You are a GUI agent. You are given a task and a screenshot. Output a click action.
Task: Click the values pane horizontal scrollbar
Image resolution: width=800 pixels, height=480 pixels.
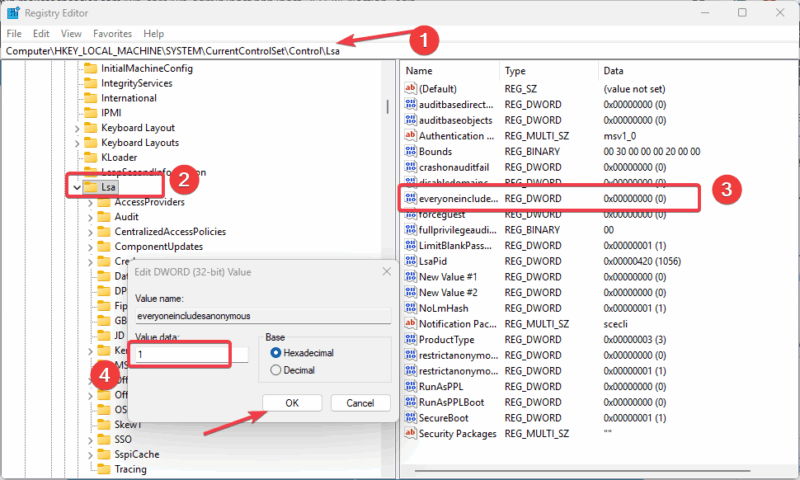(582, 470)
